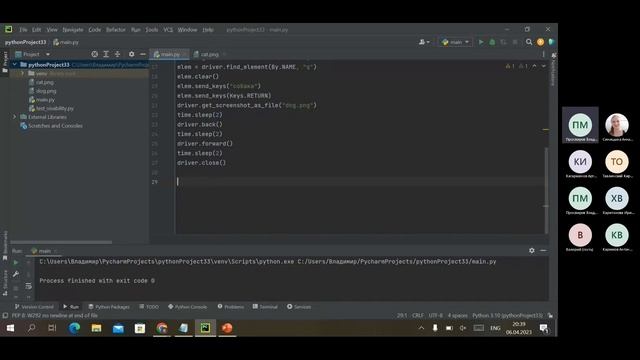
Task: Open the File menu
Action: pyautogui.click(x=23, y=30)
